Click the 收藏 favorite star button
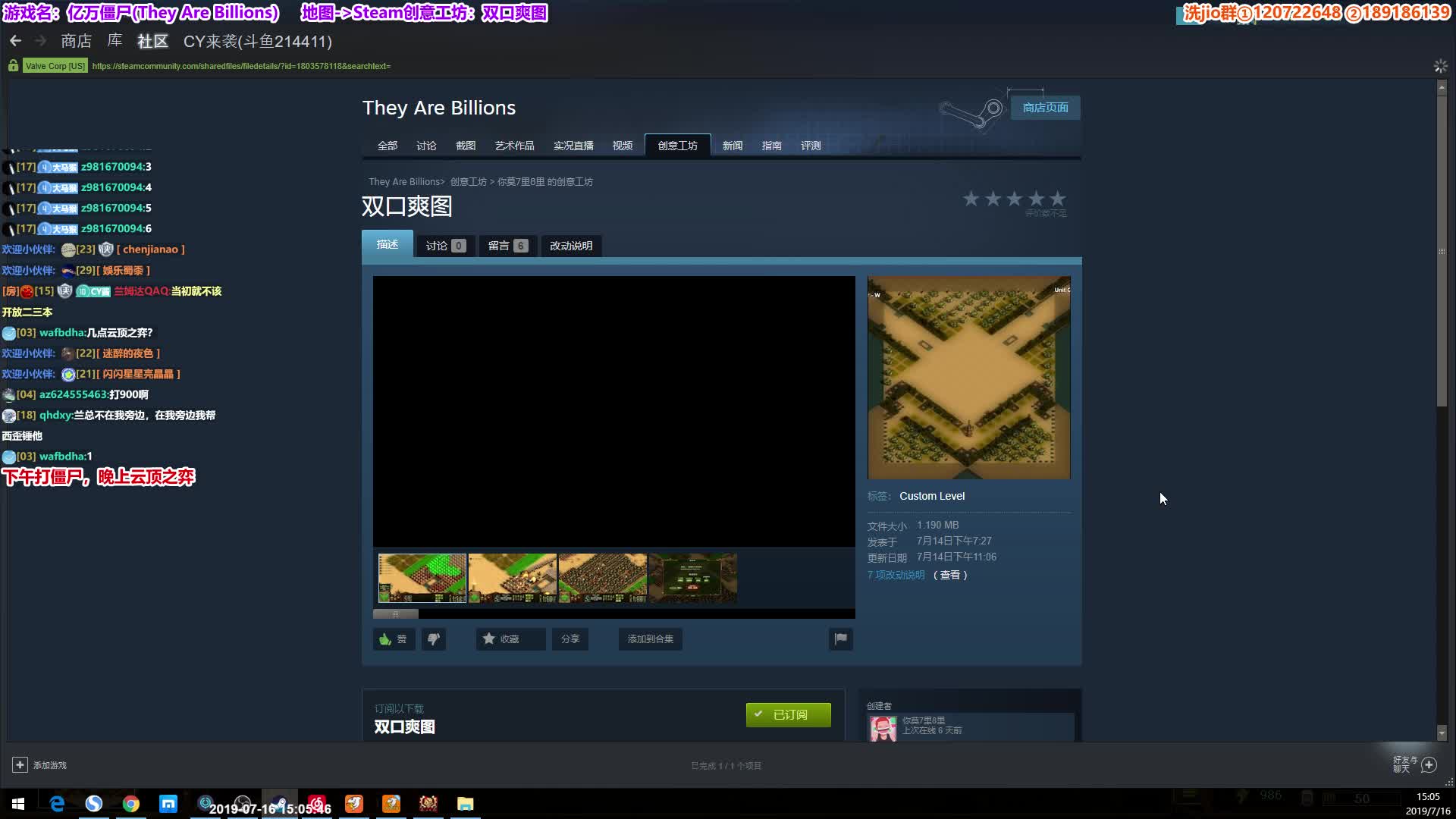1456x819 pixels. (x=510, y=639)
